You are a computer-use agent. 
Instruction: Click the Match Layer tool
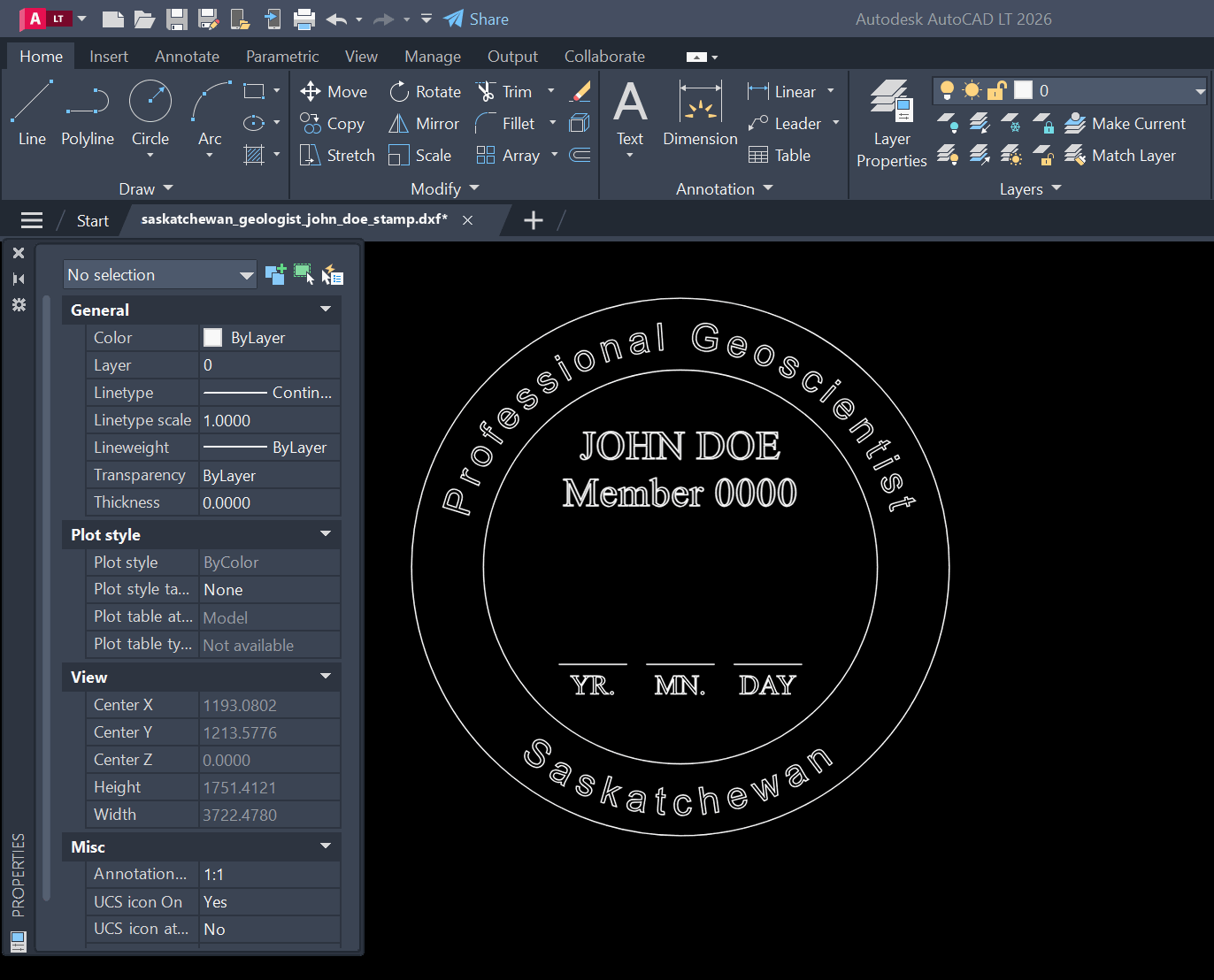coord(1120,156)
